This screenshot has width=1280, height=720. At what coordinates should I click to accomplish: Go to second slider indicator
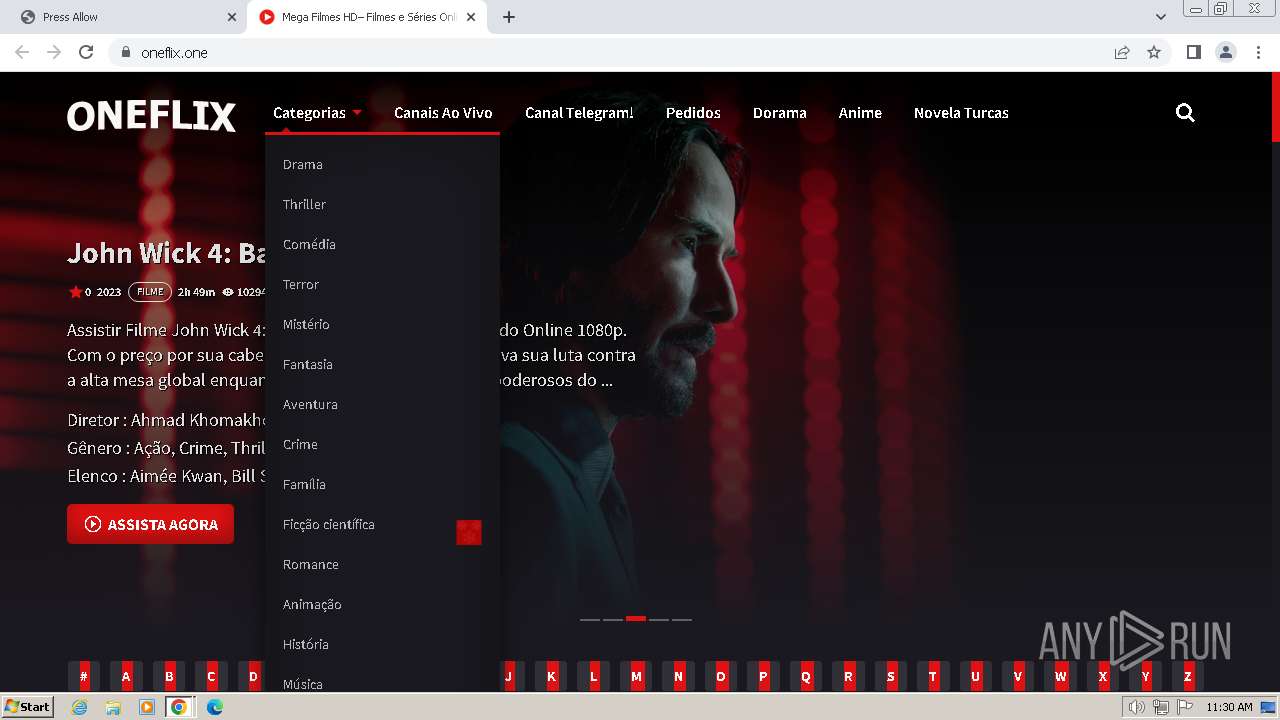point(613,619)
